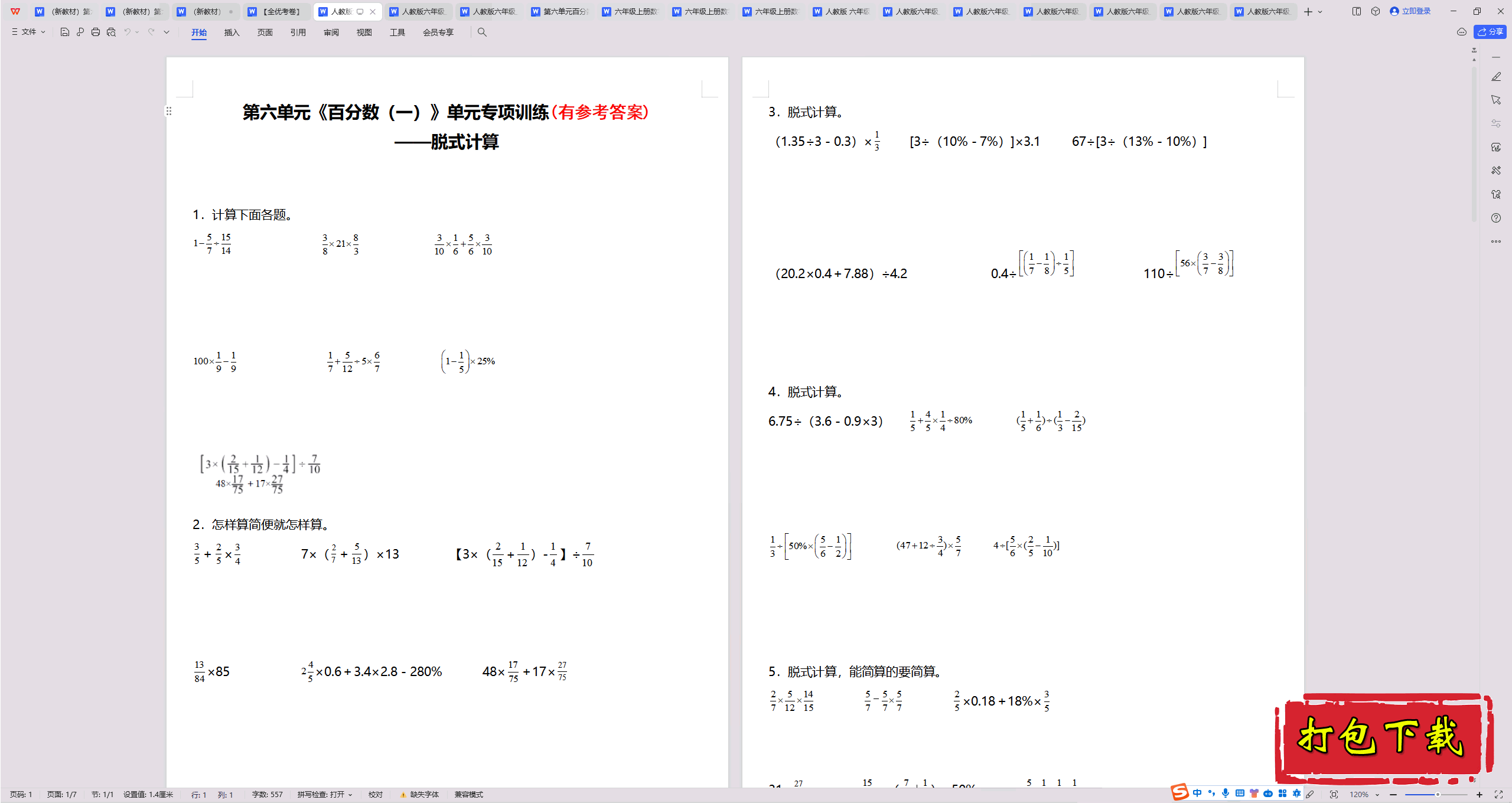Click the 页面: 1/7 status entry

[62, 795]
